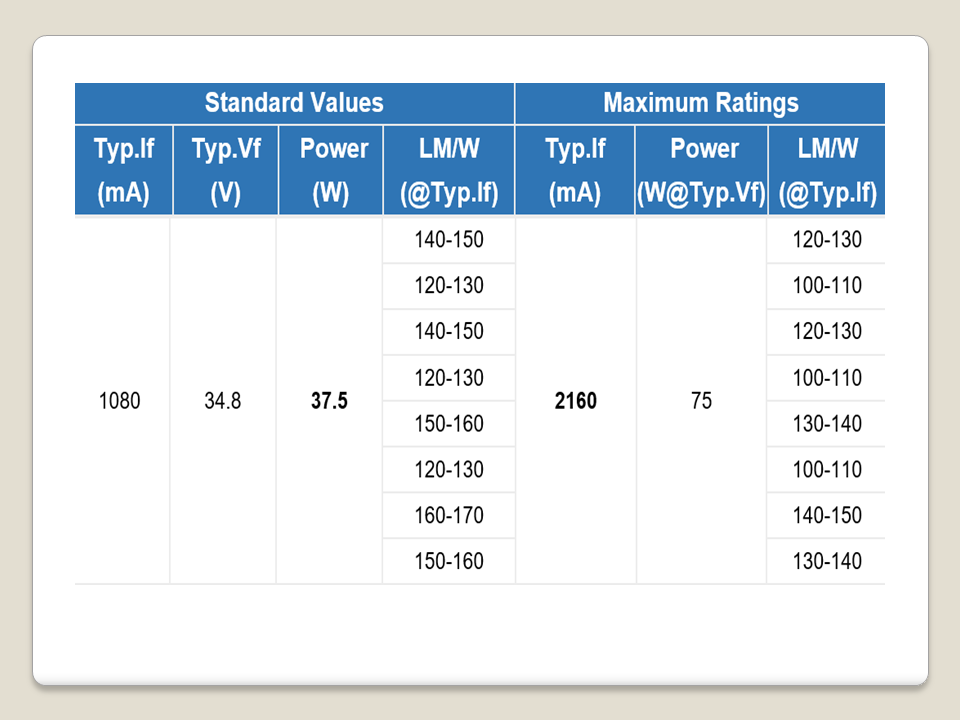This screenshot has height=720, width=960.
Task: Select the bold 37.5 power cell
Action: [329, 402]
